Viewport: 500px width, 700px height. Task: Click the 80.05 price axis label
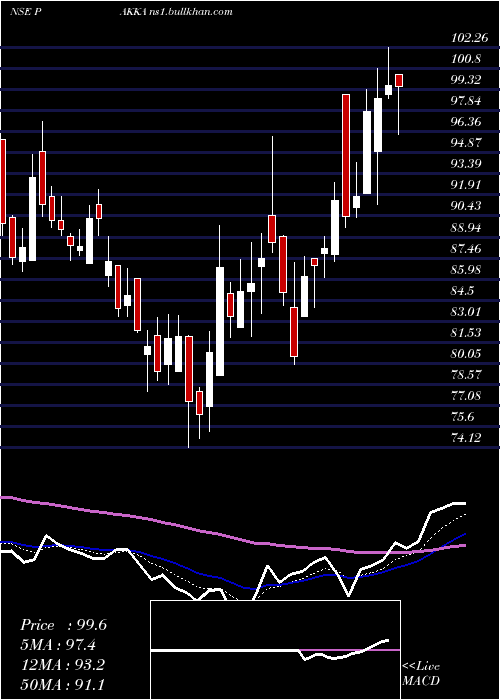click(x=466, y=354)
